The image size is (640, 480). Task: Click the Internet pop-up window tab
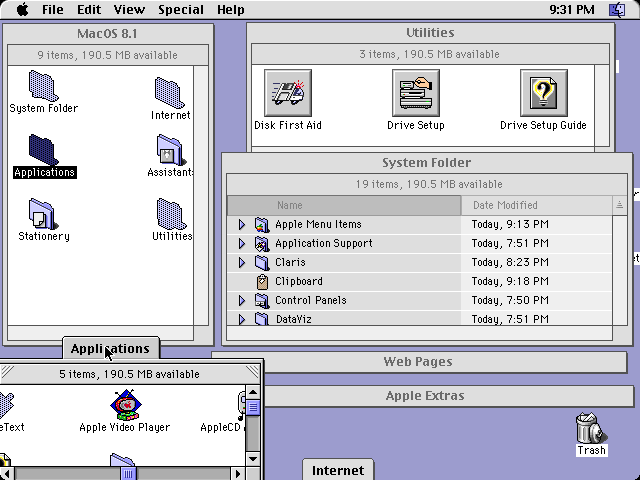[x=338, y=469]
